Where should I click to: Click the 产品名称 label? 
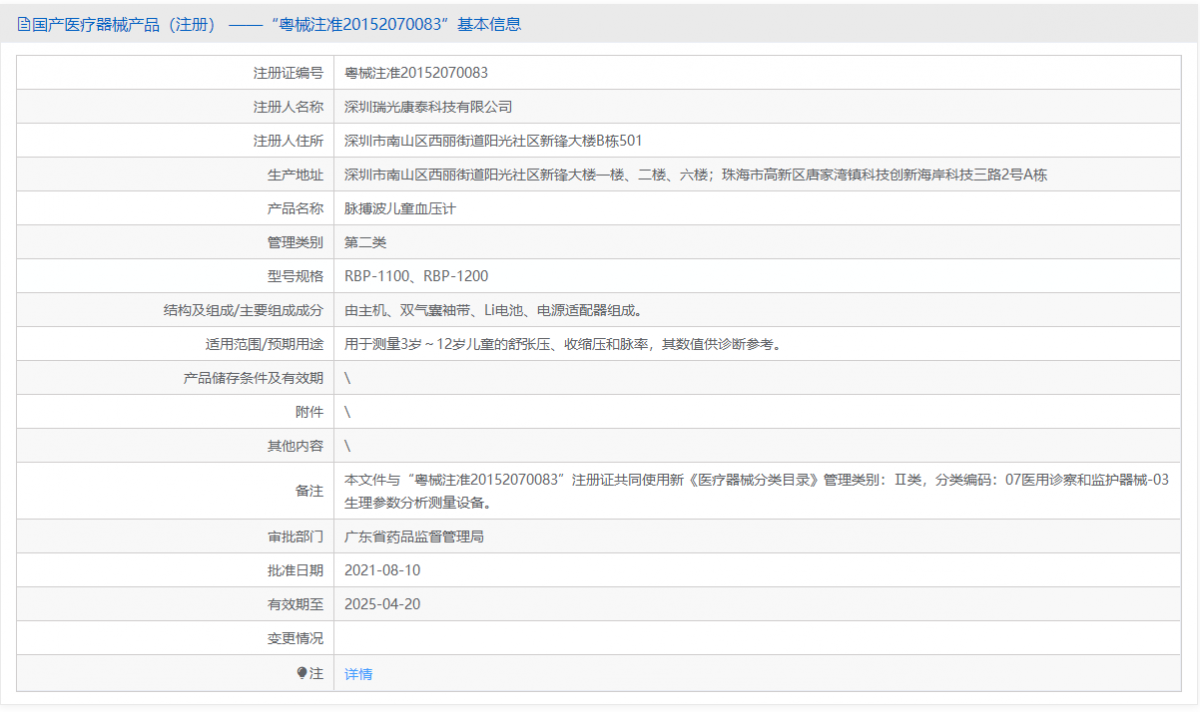click(296, 209)
